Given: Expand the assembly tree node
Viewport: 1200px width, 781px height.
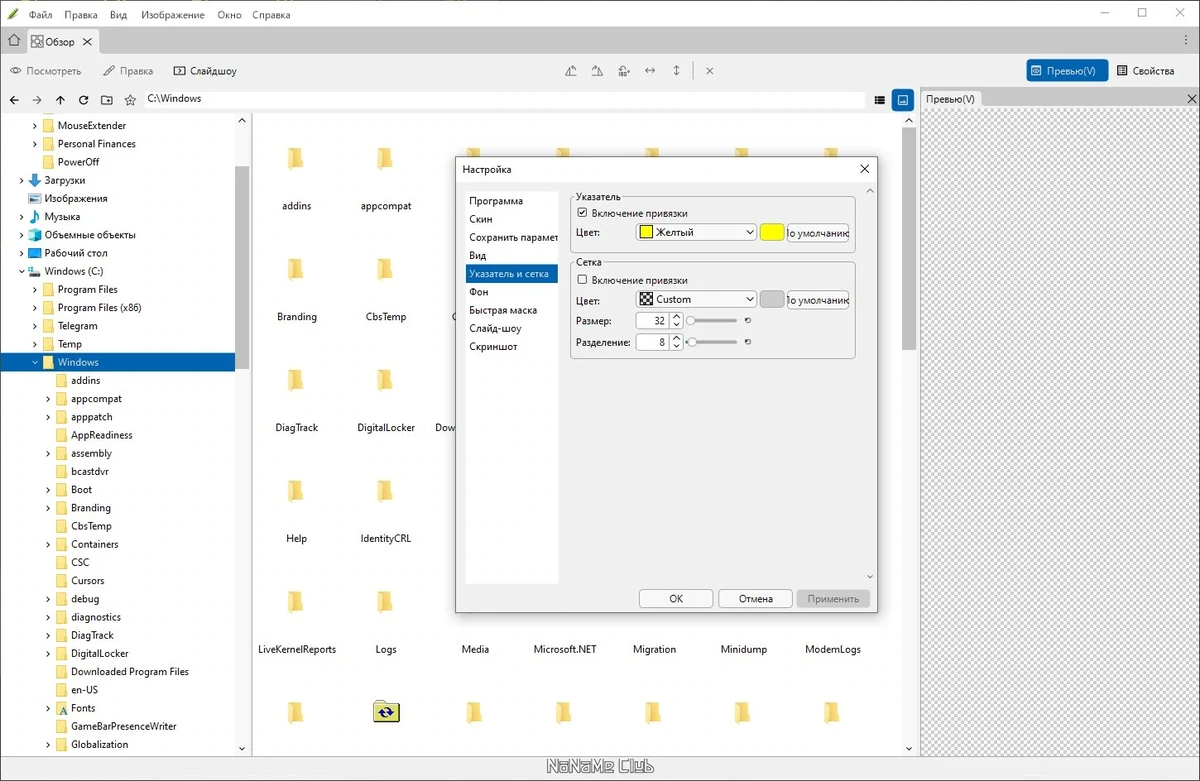Looking at the screenshot, I should tap(48, 454).
